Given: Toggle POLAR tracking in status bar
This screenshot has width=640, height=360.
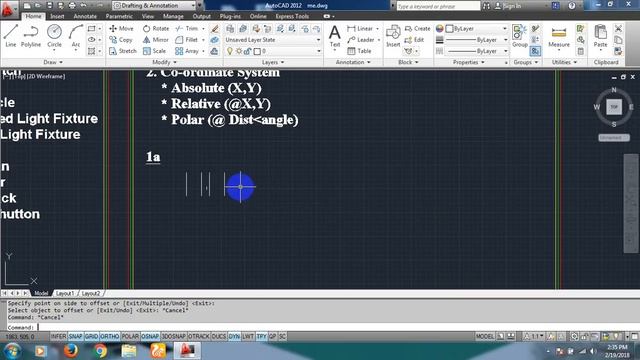Looking at the screenshot, I should [x=130, y=336].
